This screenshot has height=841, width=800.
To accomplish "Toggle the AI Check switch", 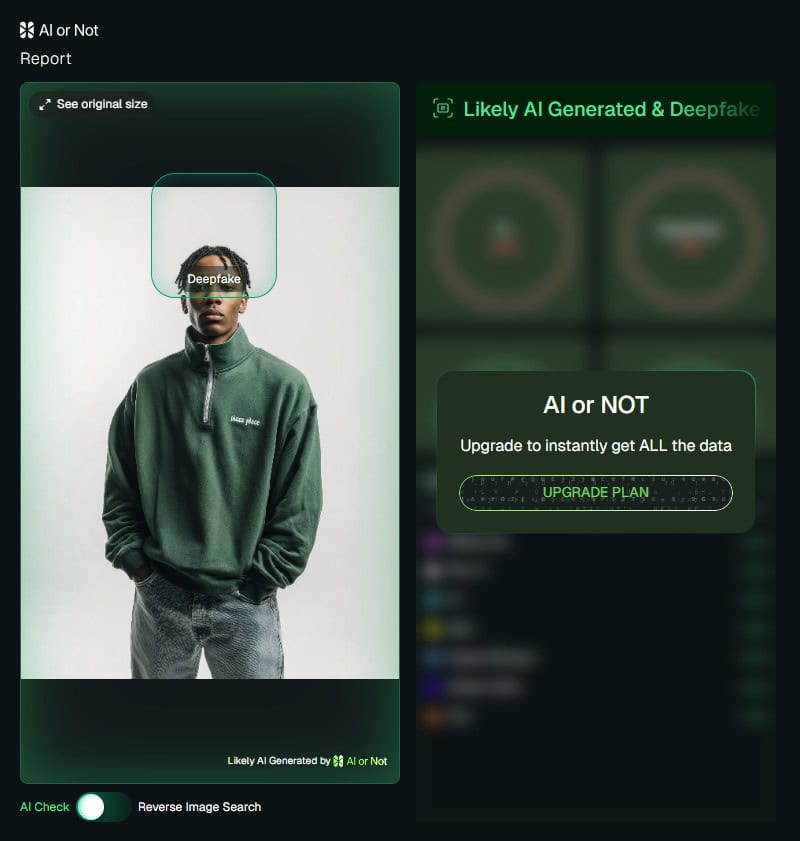I will [103, 807].
